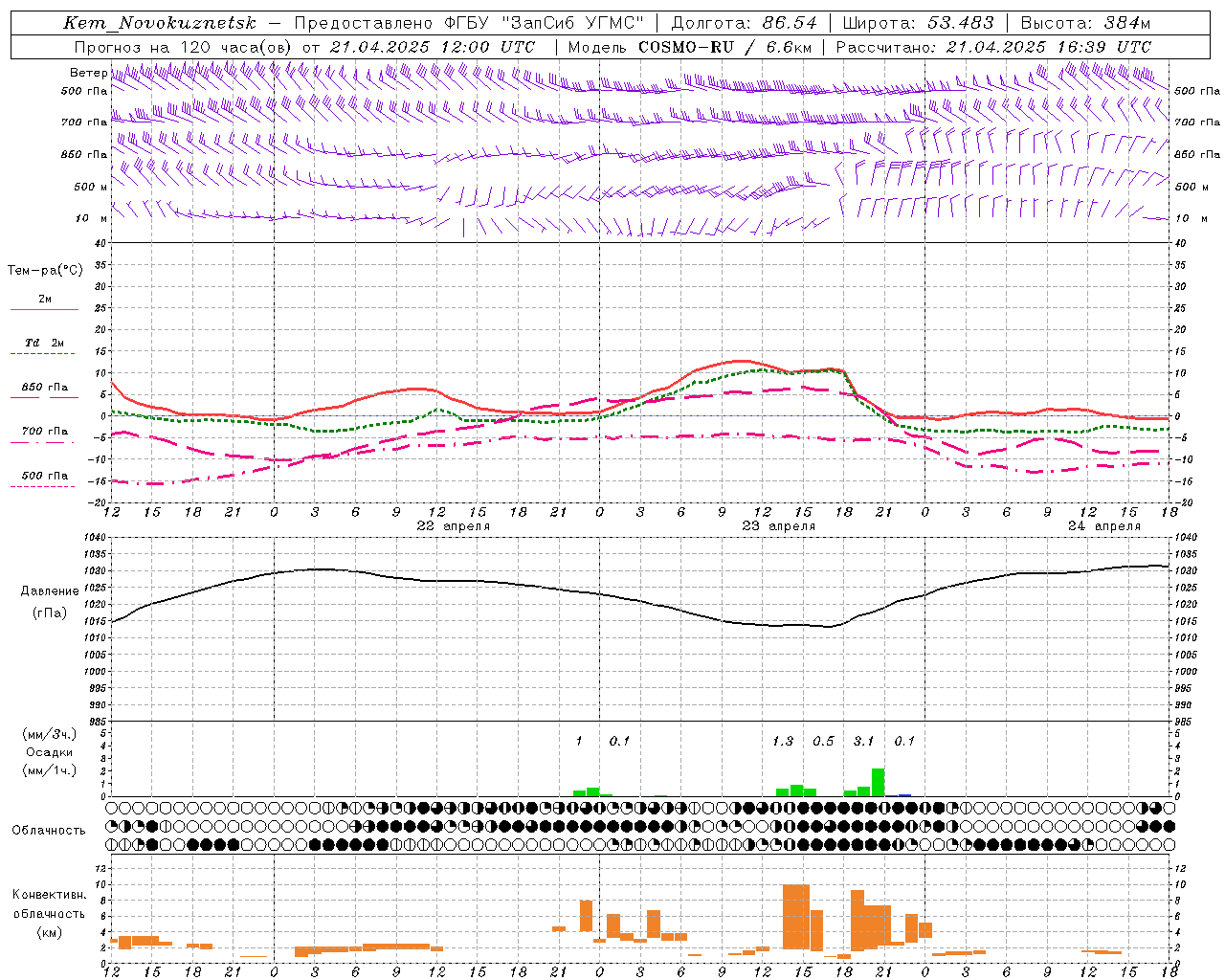The image size is (1225, 980).
Task: Click the Тем-ра(°C) axis title
Action: (45, 271)
